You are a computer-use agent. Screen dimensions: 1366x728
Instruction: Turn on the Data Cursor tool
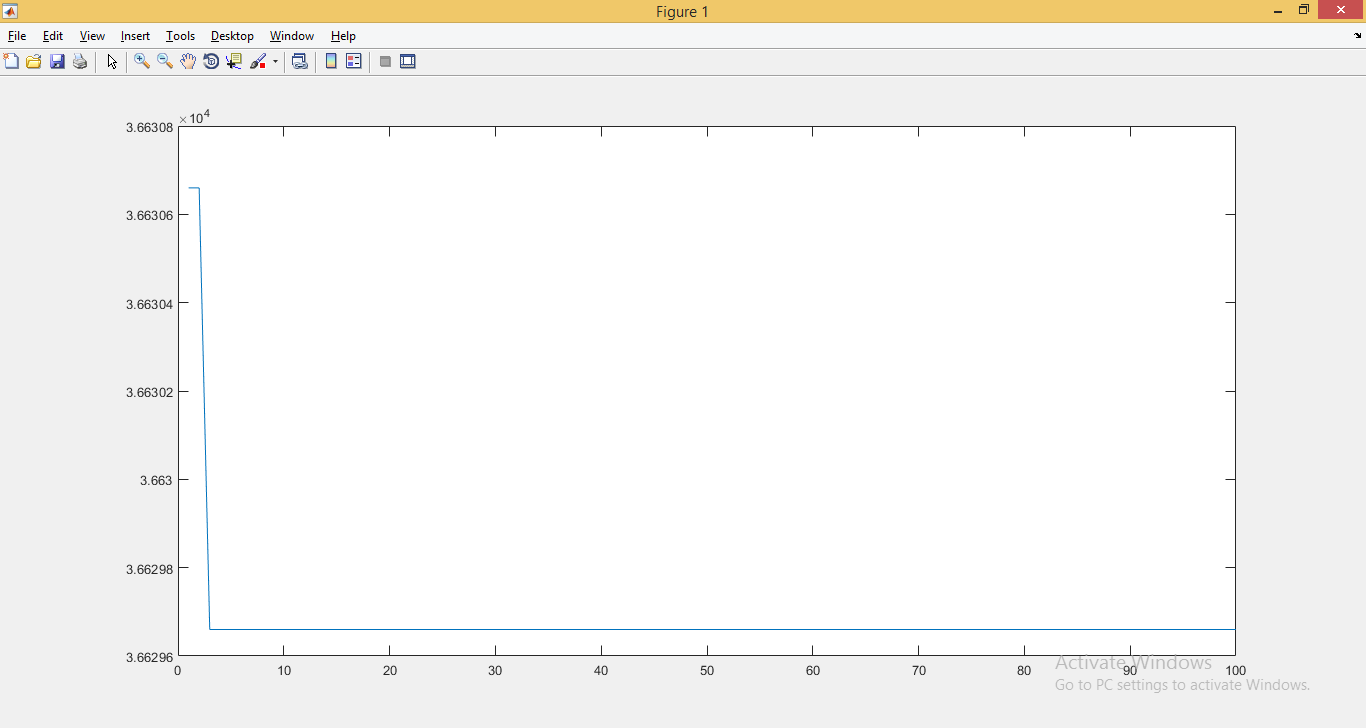click(234, 61)
